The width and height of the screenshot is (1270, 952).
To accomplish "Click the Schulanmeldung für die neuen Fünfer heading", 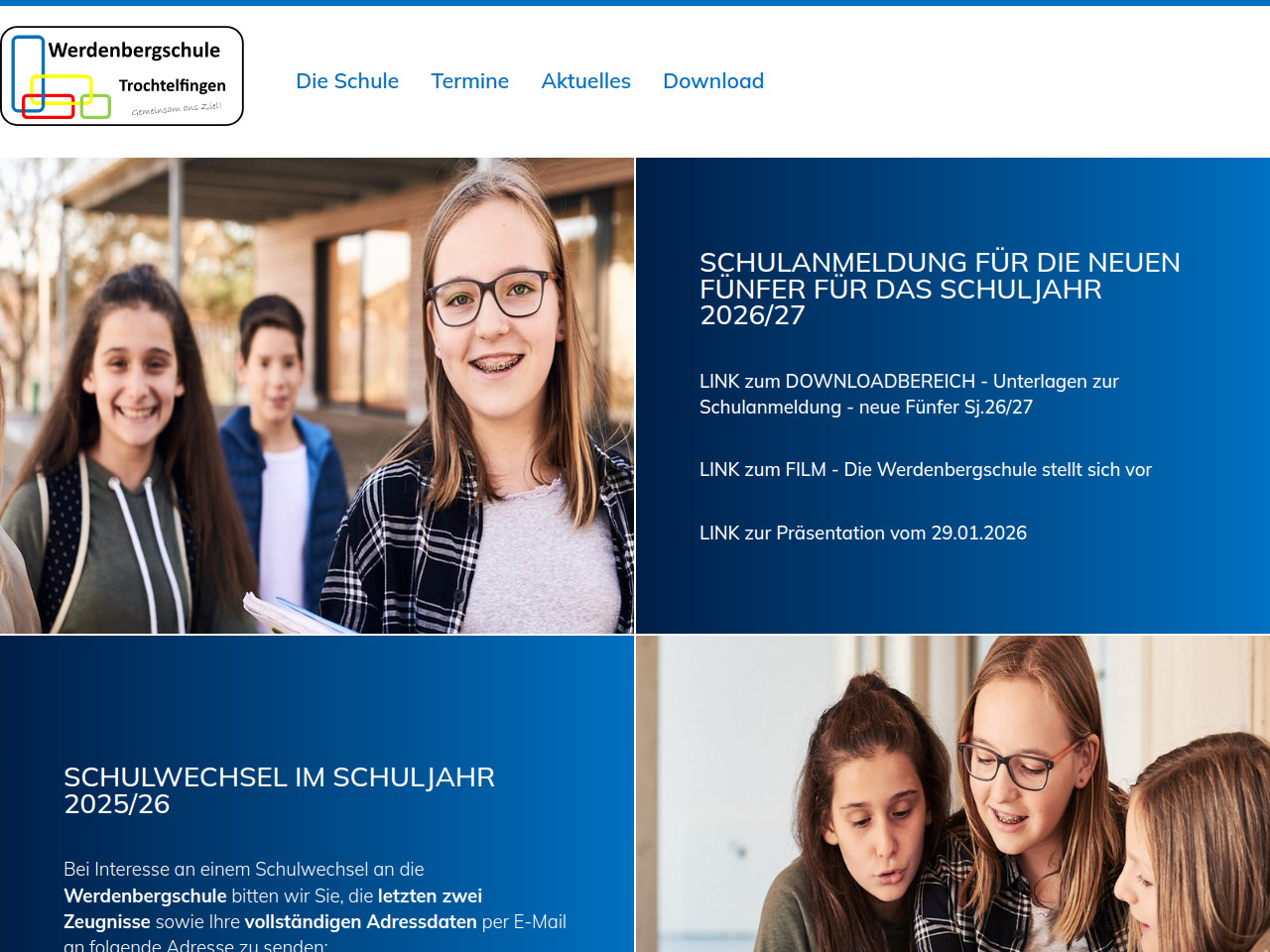I will 940,289.
